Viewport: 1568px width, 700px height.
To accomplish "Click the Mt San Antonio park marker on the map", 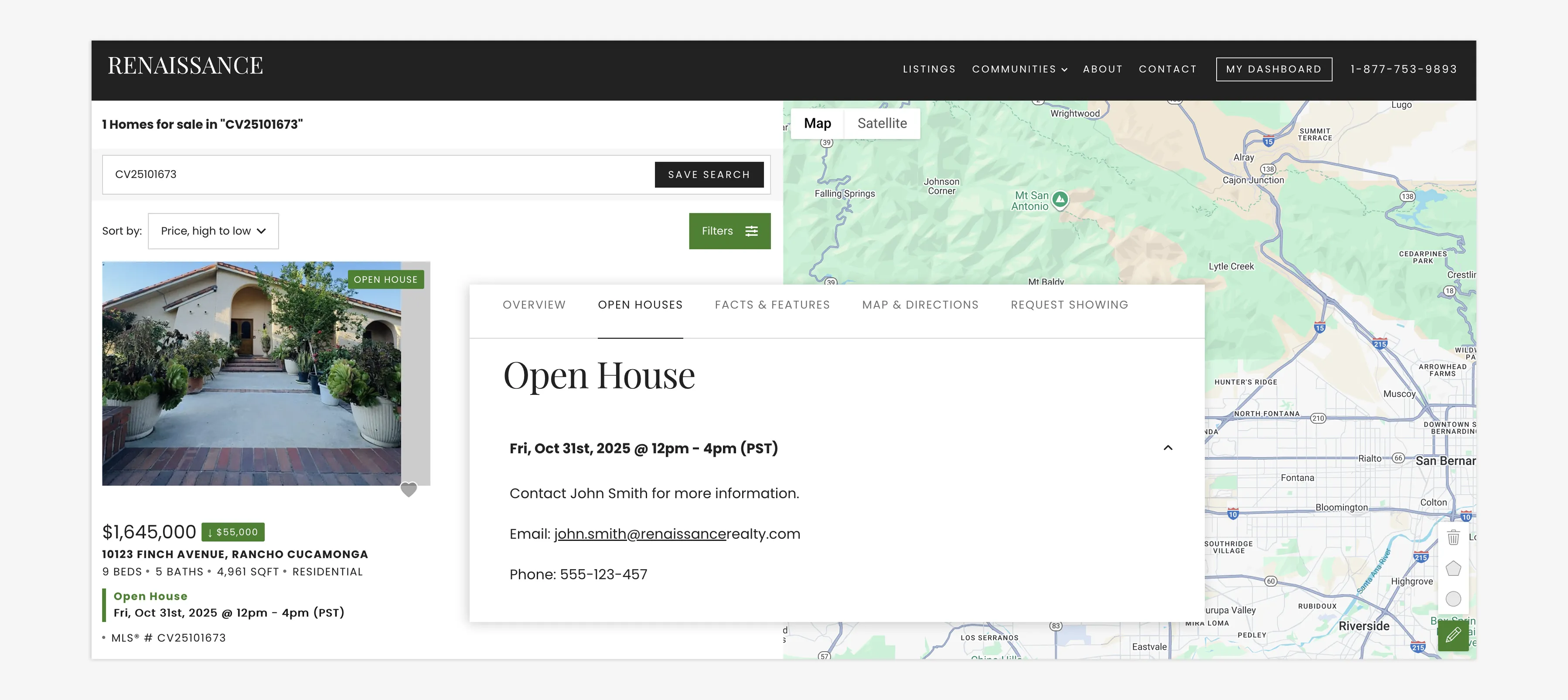I will (1060, 199).
